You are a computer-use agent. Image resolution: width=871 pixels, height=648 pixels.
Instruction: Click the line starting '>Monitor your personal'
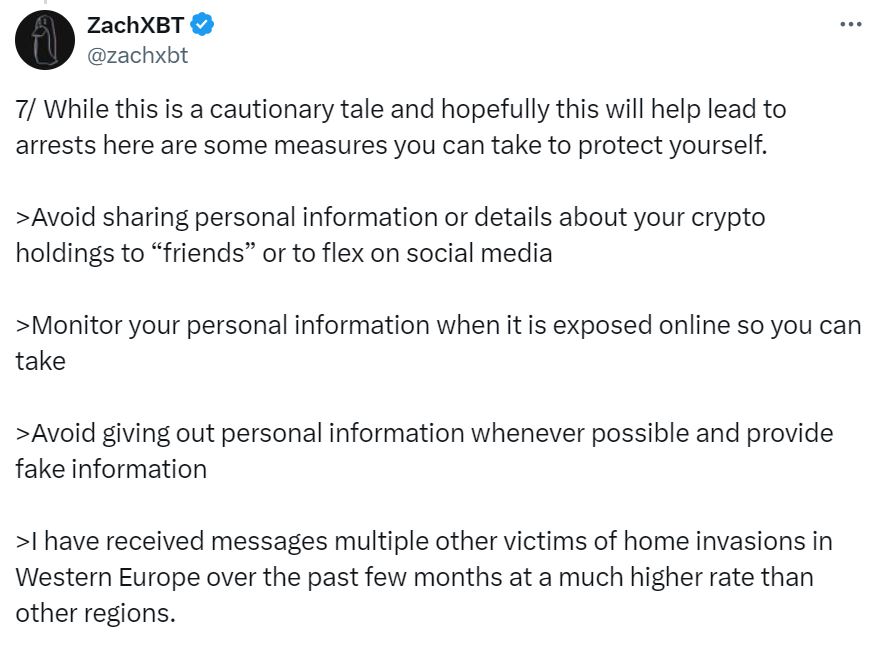pos(438,325)
